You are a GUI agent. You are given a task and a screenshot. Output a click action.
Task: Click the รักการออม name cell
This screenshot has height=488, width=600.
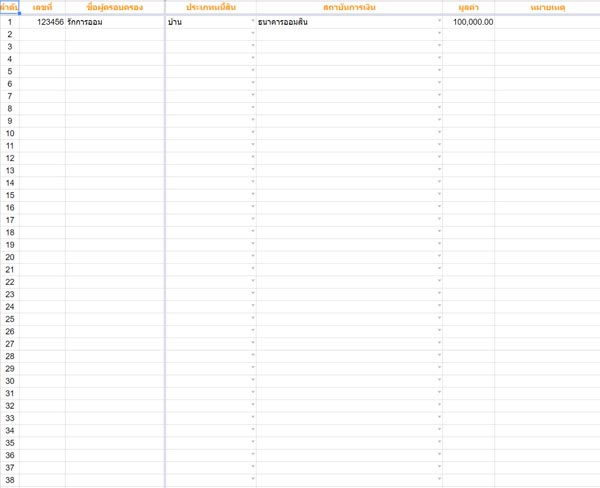tap(114, 22)
